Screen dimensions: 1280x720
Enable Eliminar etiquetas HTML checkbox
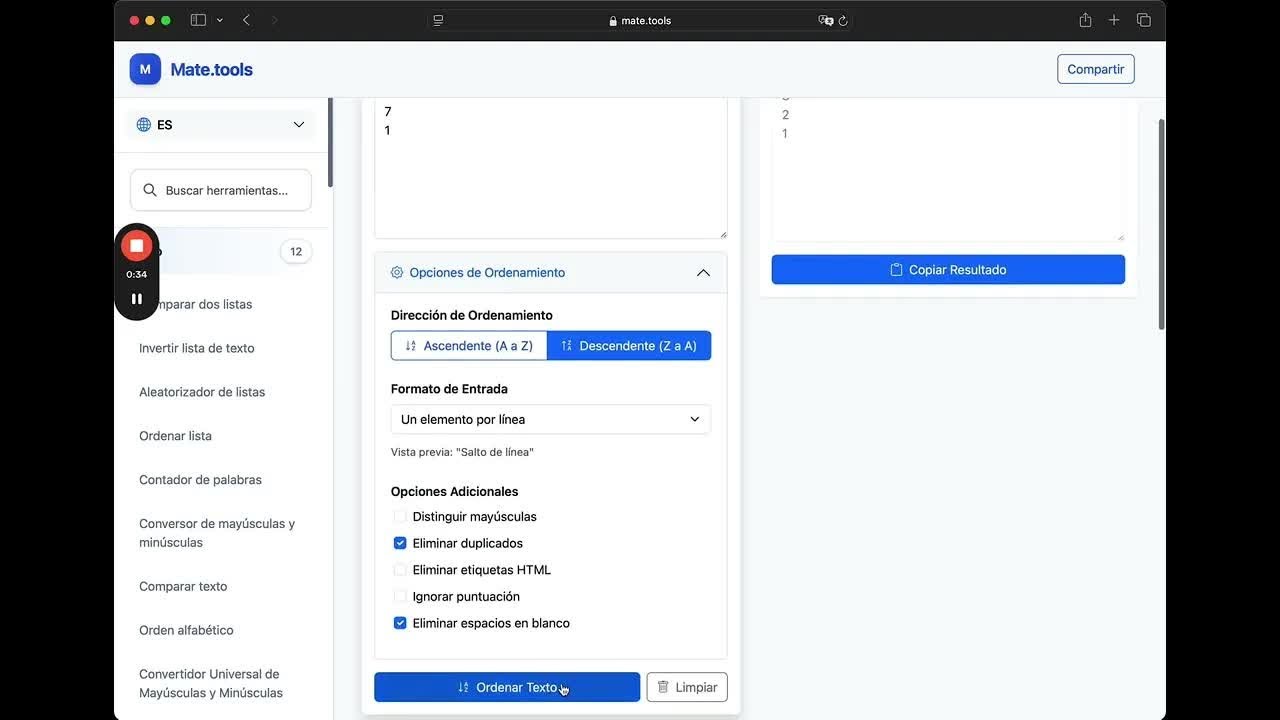(x=400, y=570)
